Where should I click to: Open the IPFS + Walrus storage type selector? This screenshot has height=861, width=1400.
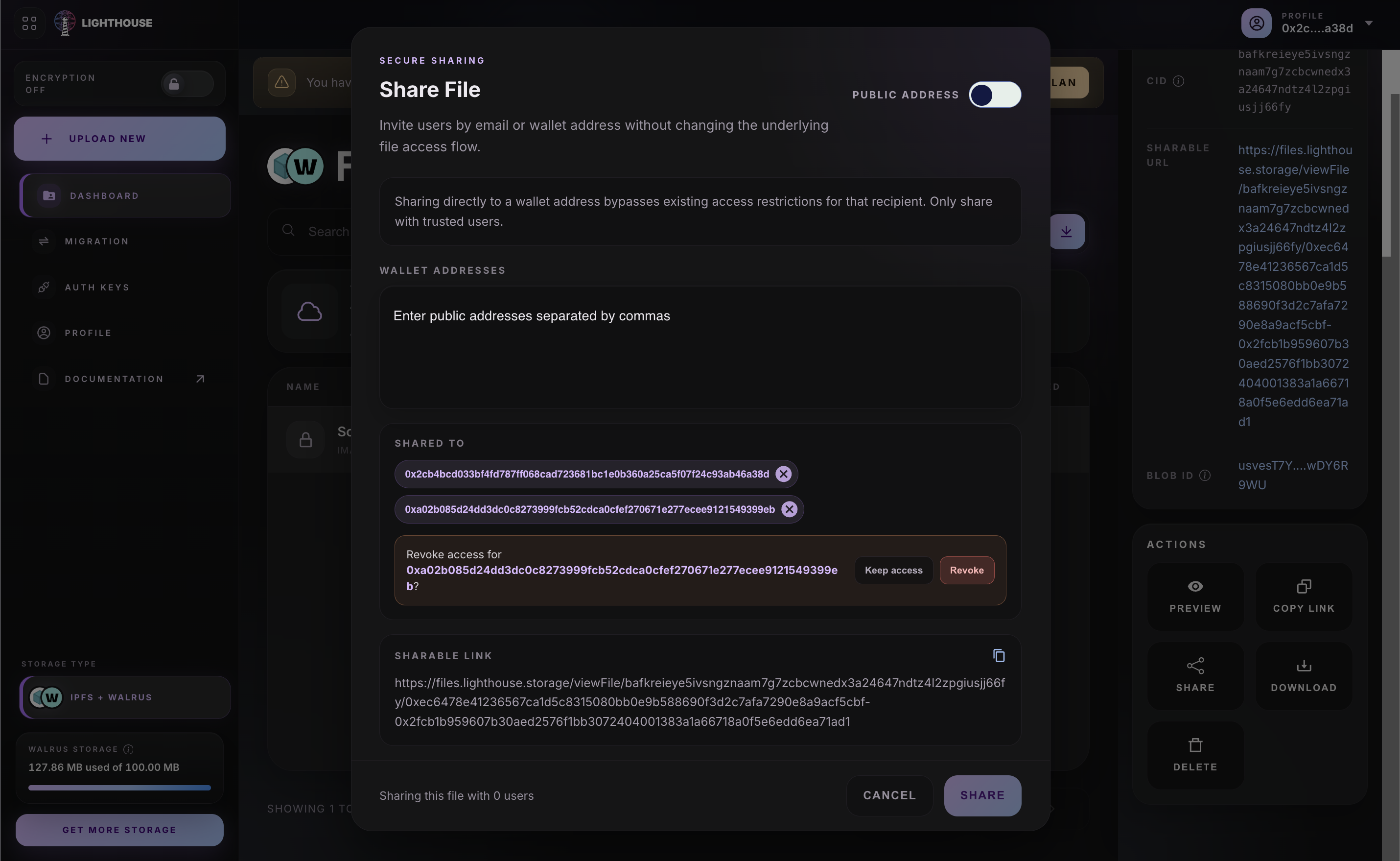point(125,697)
